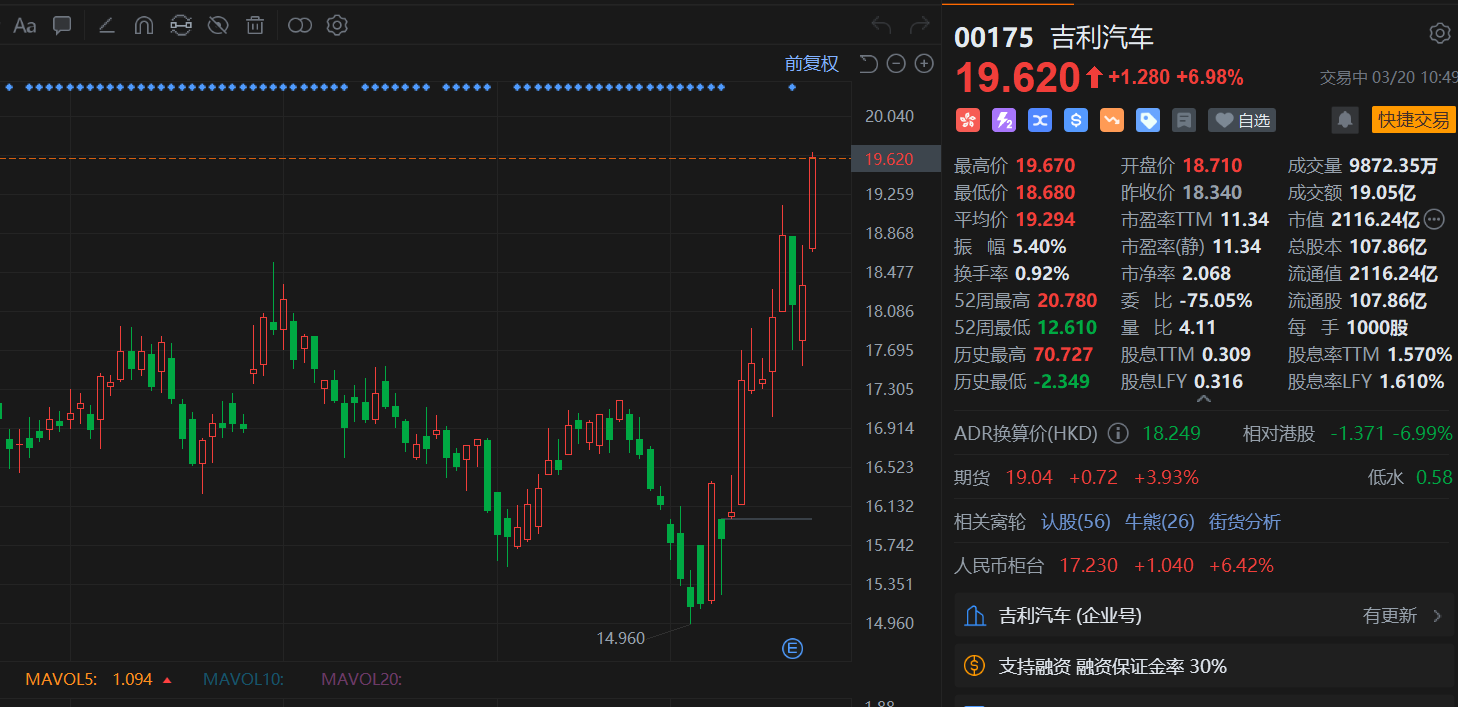Click the comment bubble drawing tool
This screenshot has width=1458, height=707.
[x=62, y=26]
